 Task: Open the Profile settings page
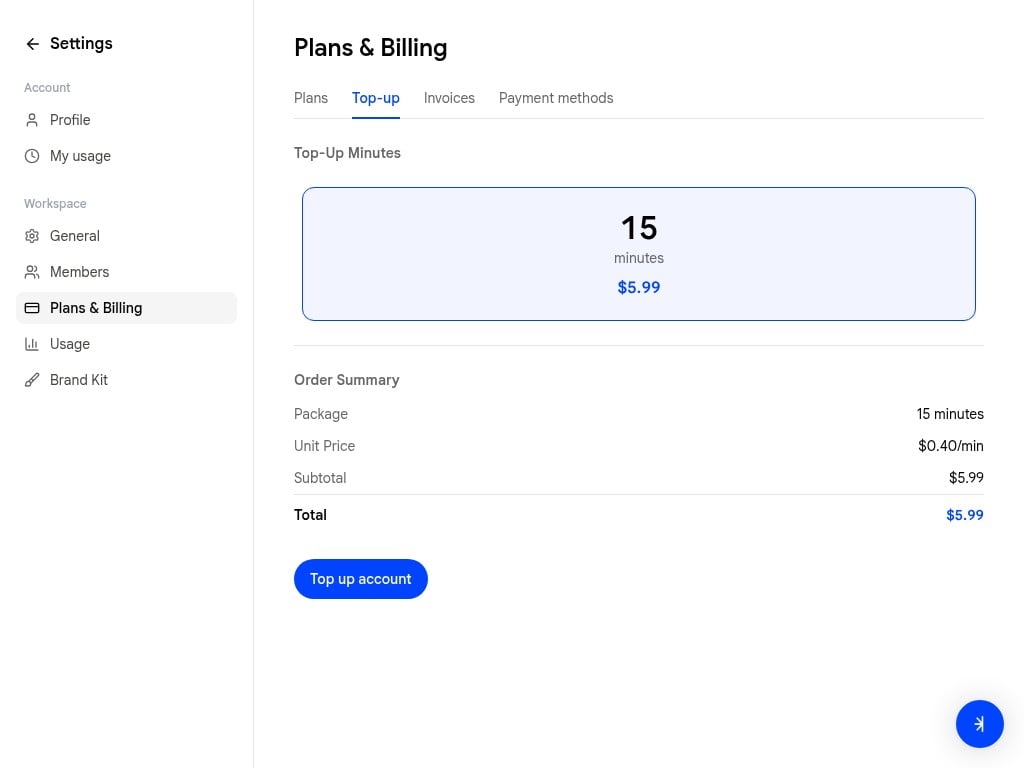(126, 120)
